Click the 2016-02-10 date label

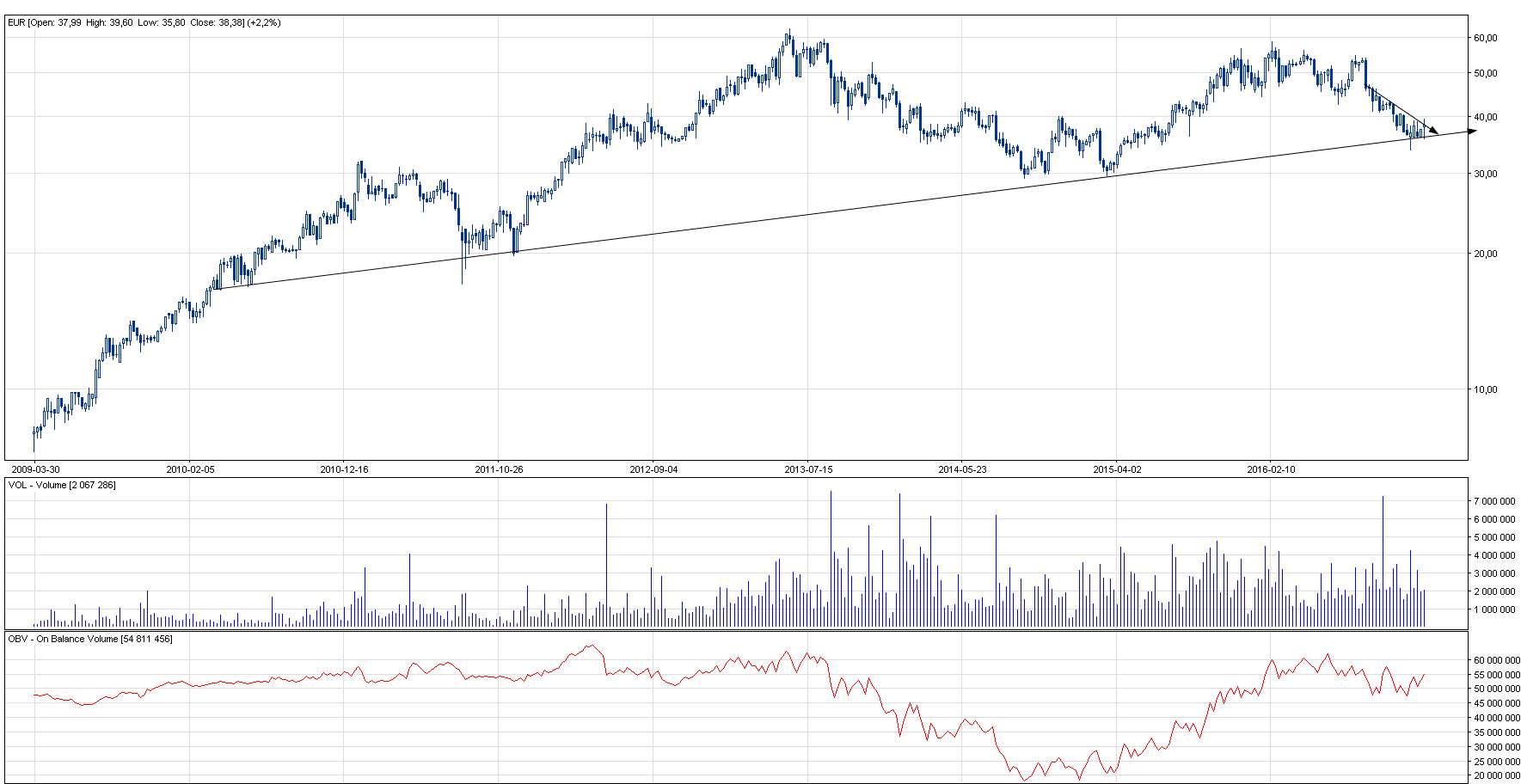[1271, 469]
